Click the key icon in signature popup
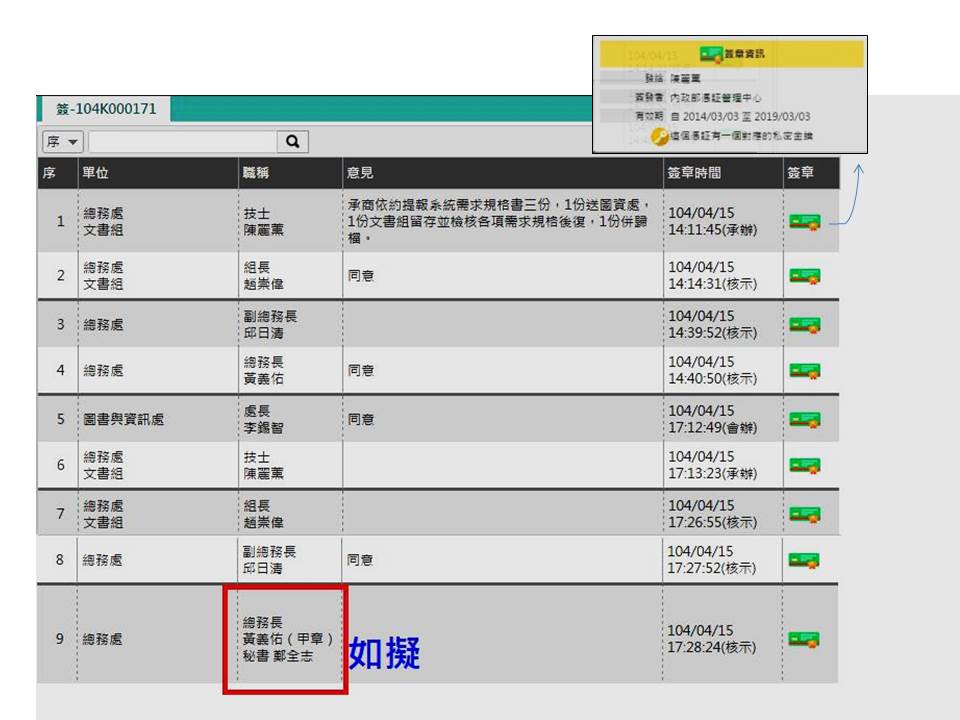 click(x=659, y=137)
